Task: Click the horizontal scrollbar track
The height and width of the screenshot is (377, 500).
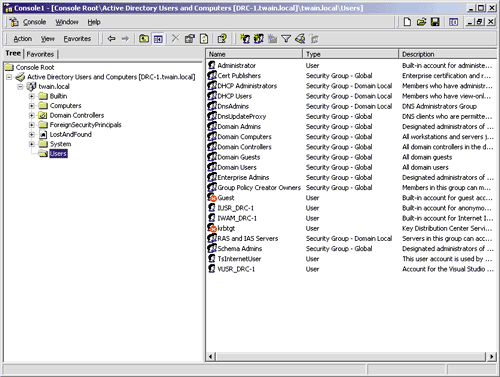Action: pyautogui.click(x=351, y=356)
